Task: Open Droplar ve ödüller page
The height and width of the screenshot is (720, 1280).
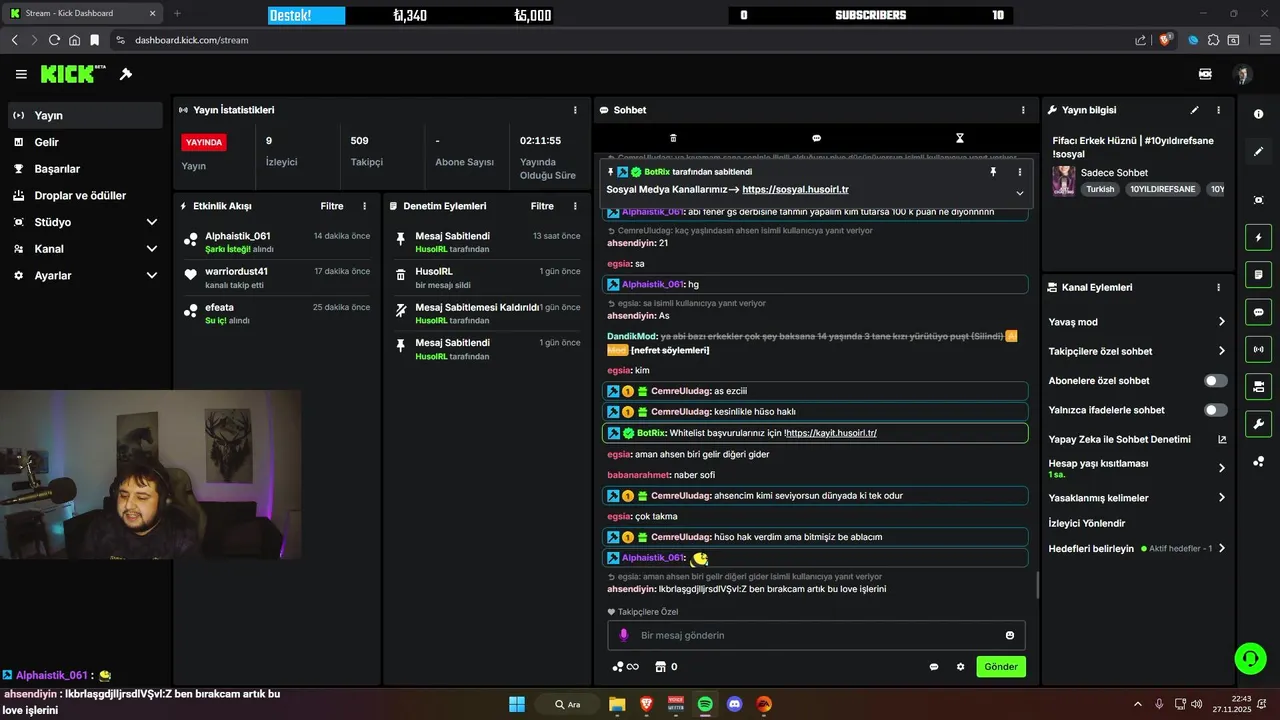Action: (x=85, y=195)
